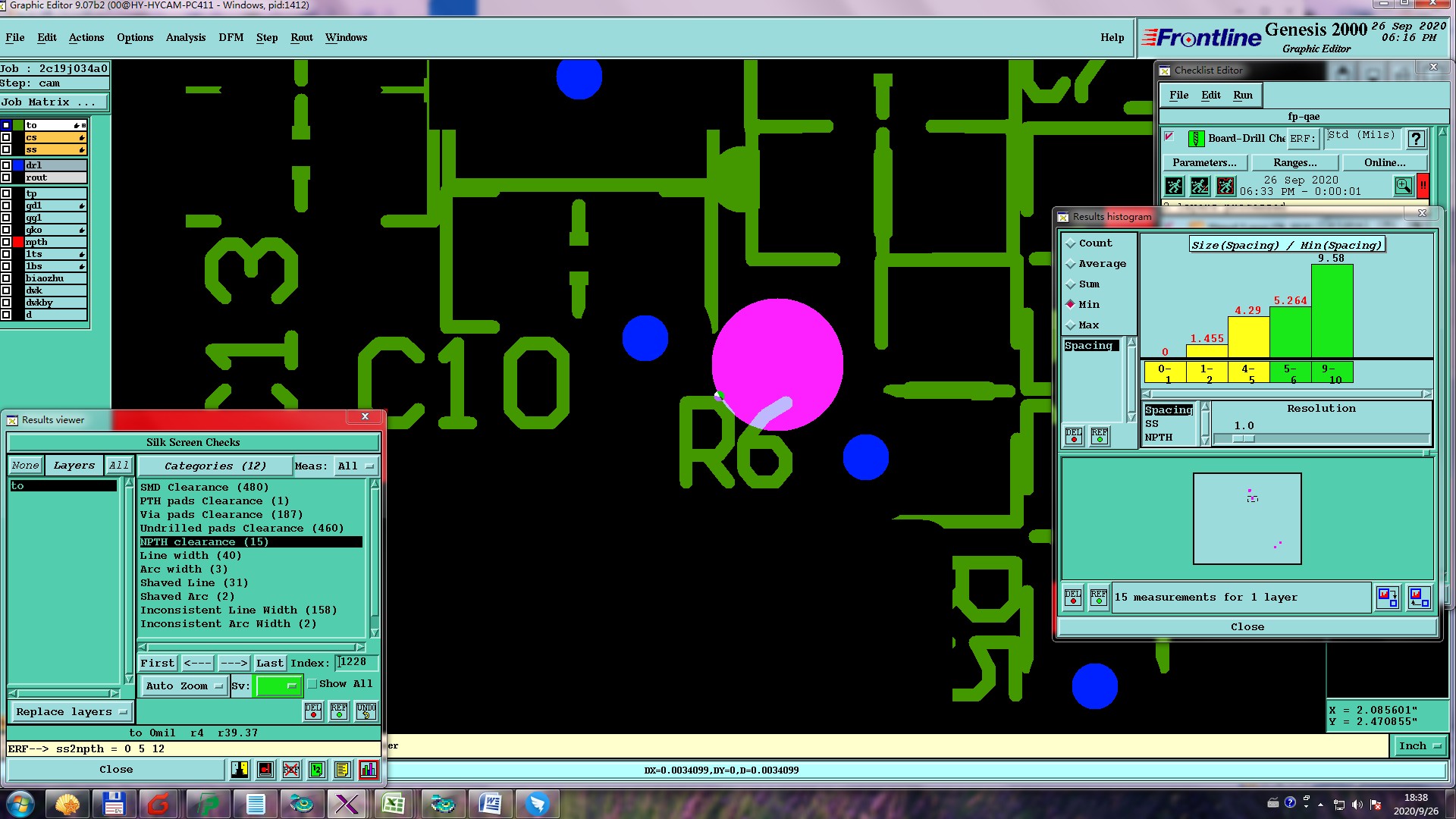Open the Auto Zoom dropdown
Screen dimensions: 1456x819
(x=184, y=686)
